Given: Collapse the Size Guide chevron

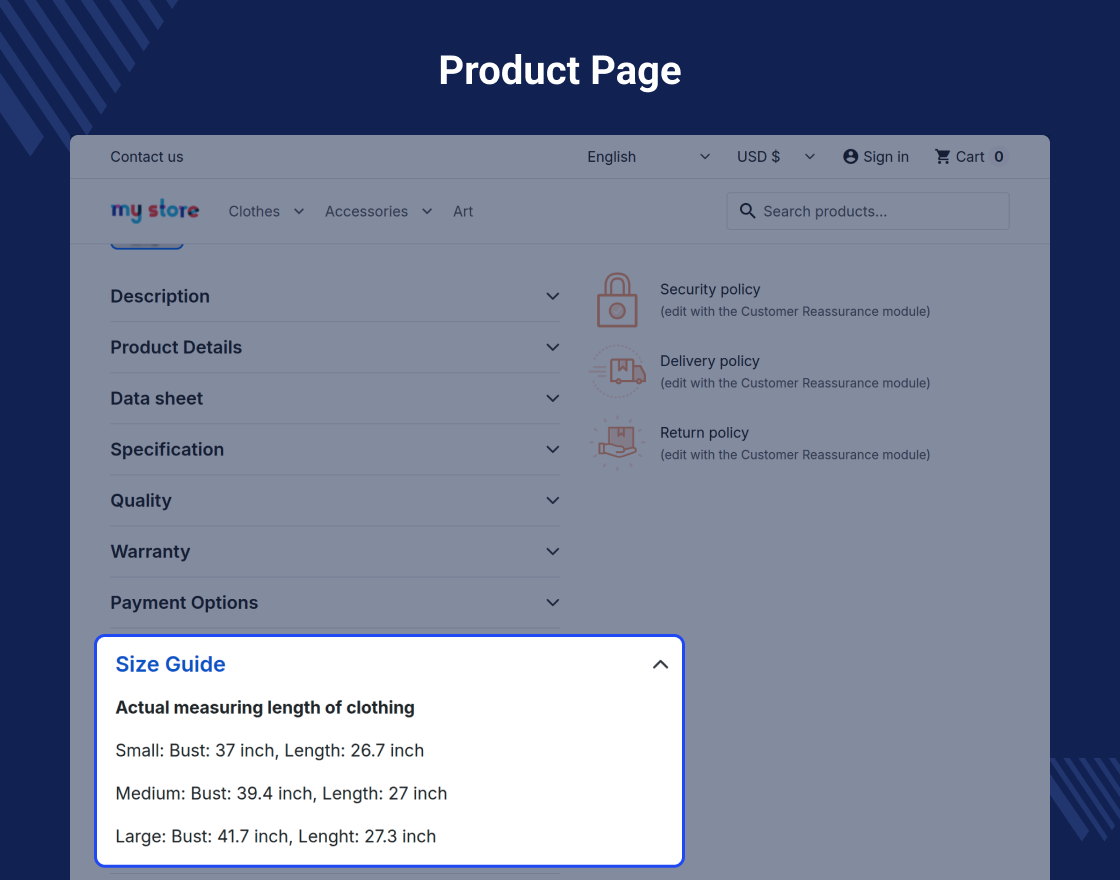Looking at the screenshot, I should (x=660, y=664).
